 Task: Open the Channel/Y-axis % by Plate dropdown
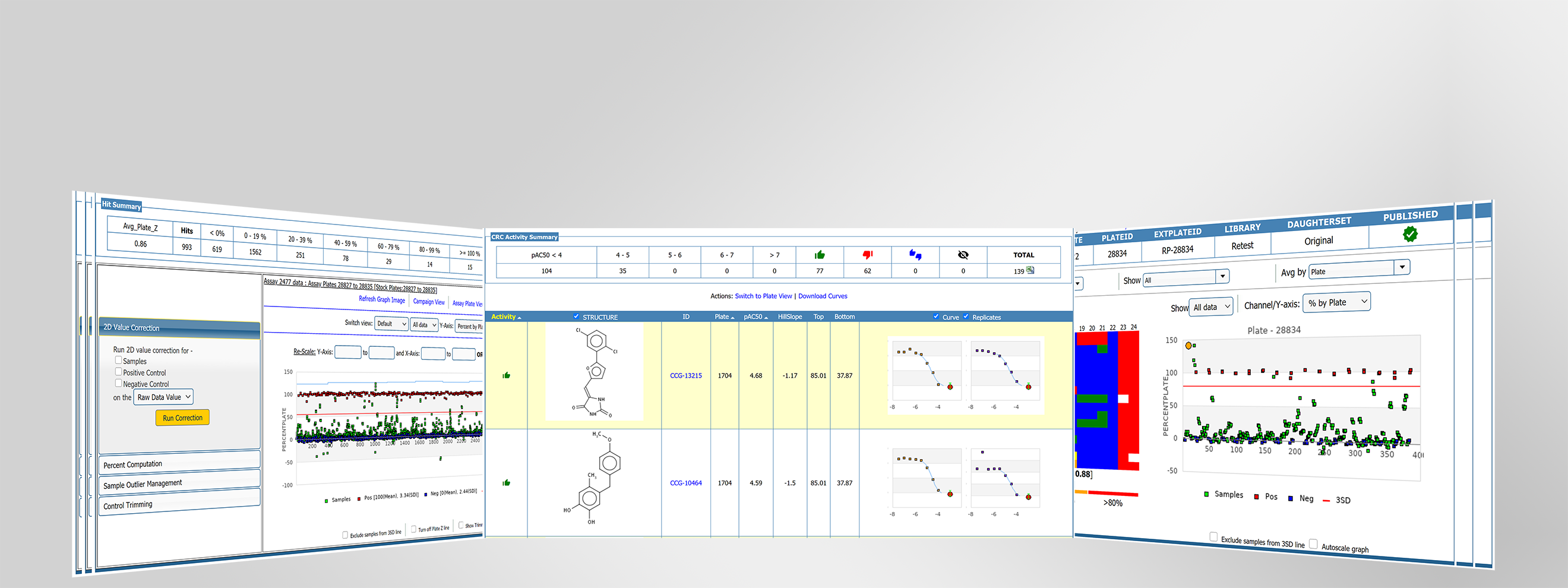point(1336,302)
